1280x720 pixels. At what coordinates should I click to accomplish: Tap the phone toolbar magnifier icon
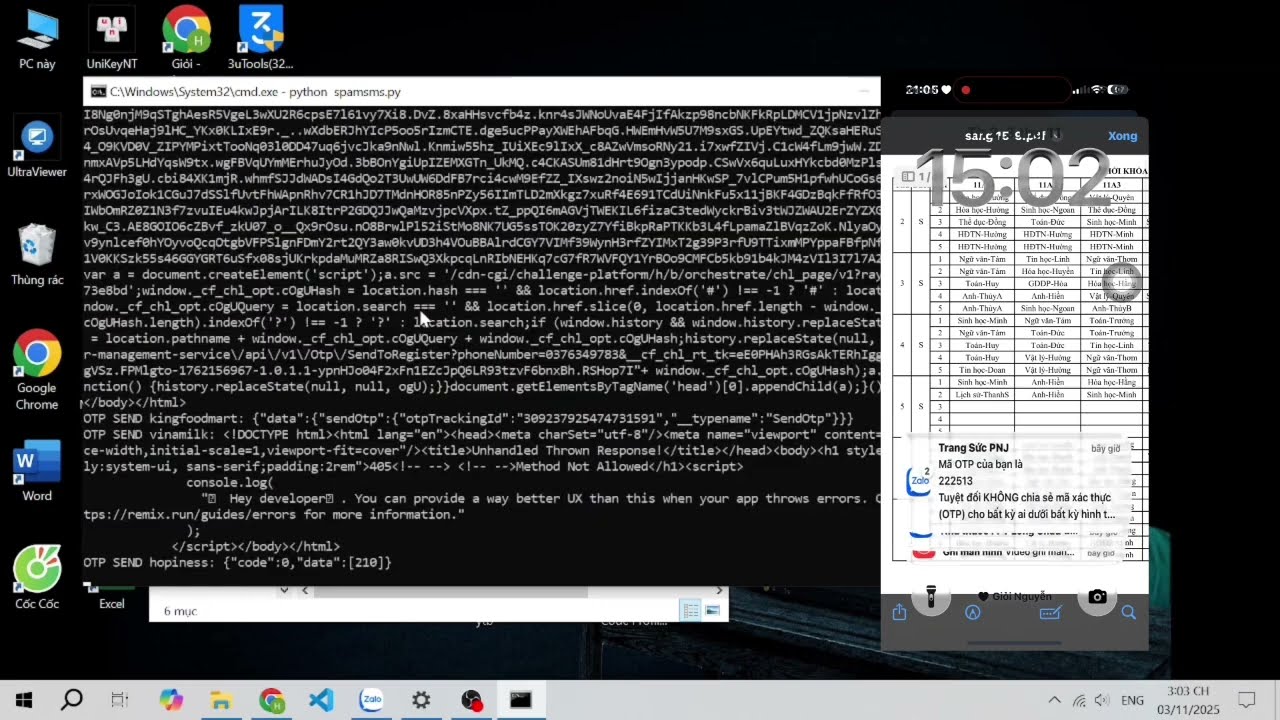(1129, 613)
